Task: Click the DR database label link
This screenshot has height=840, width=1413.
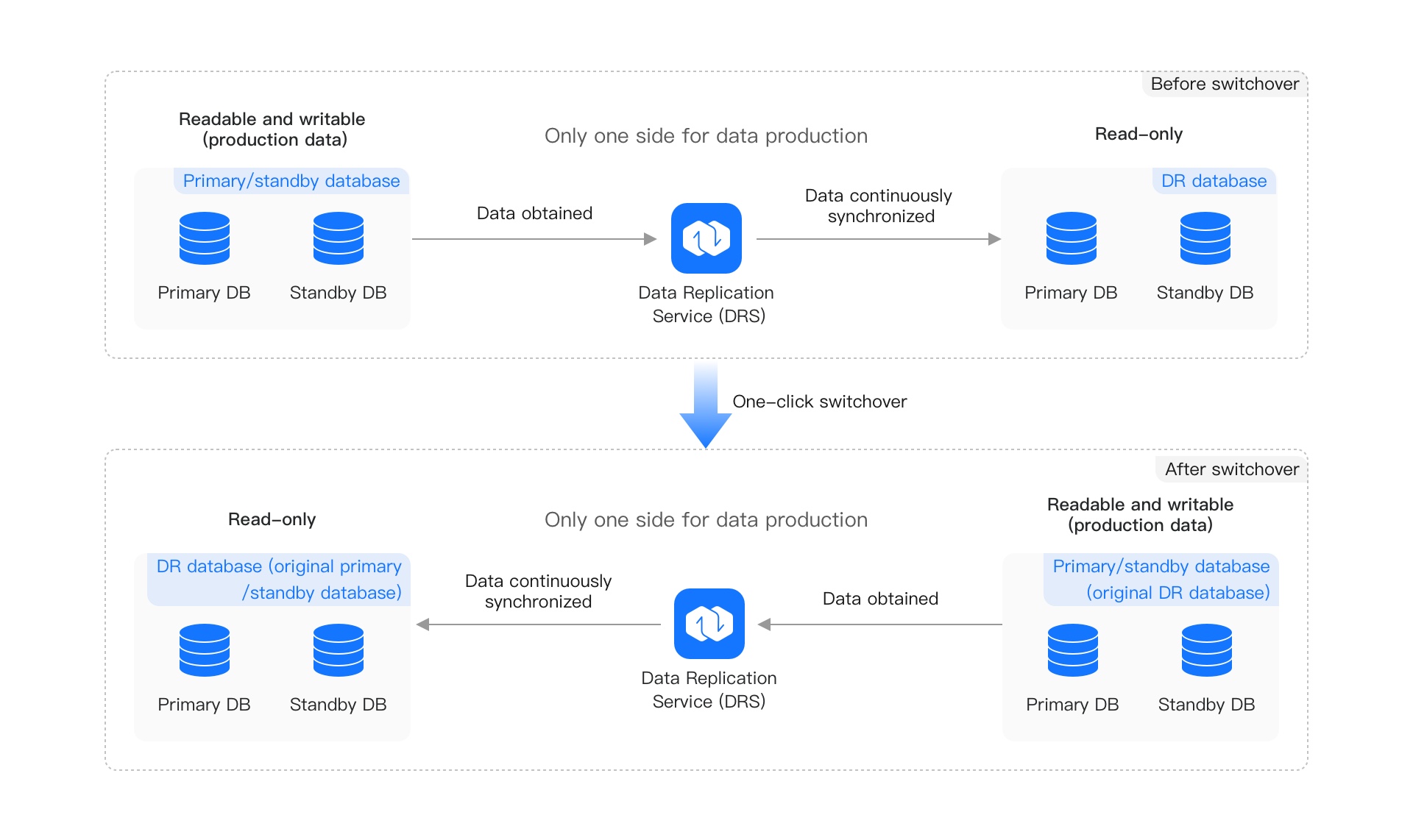Action: point(1213,180)
